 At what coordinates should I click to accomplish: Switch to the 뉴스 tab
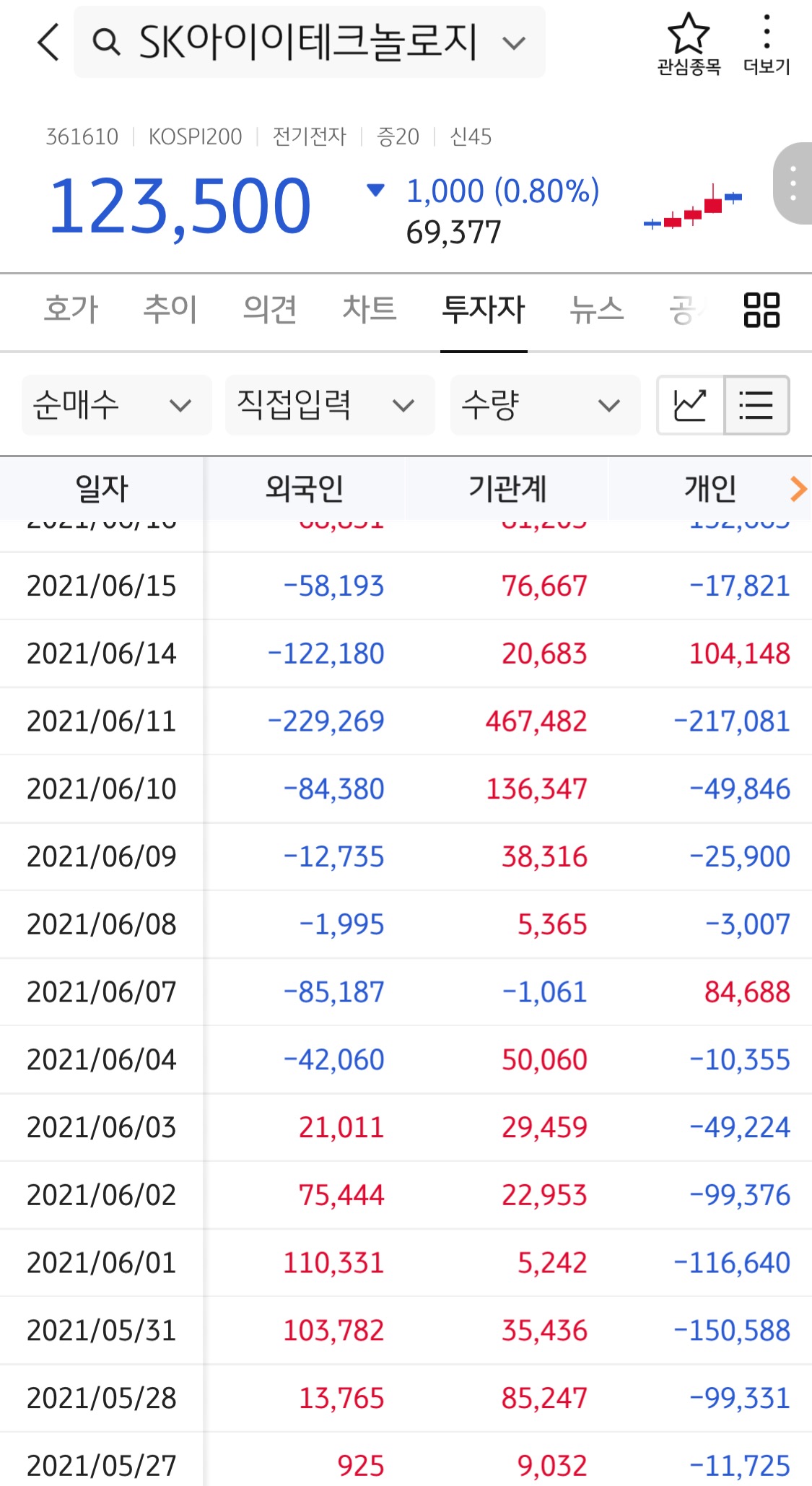pos(596,310)
